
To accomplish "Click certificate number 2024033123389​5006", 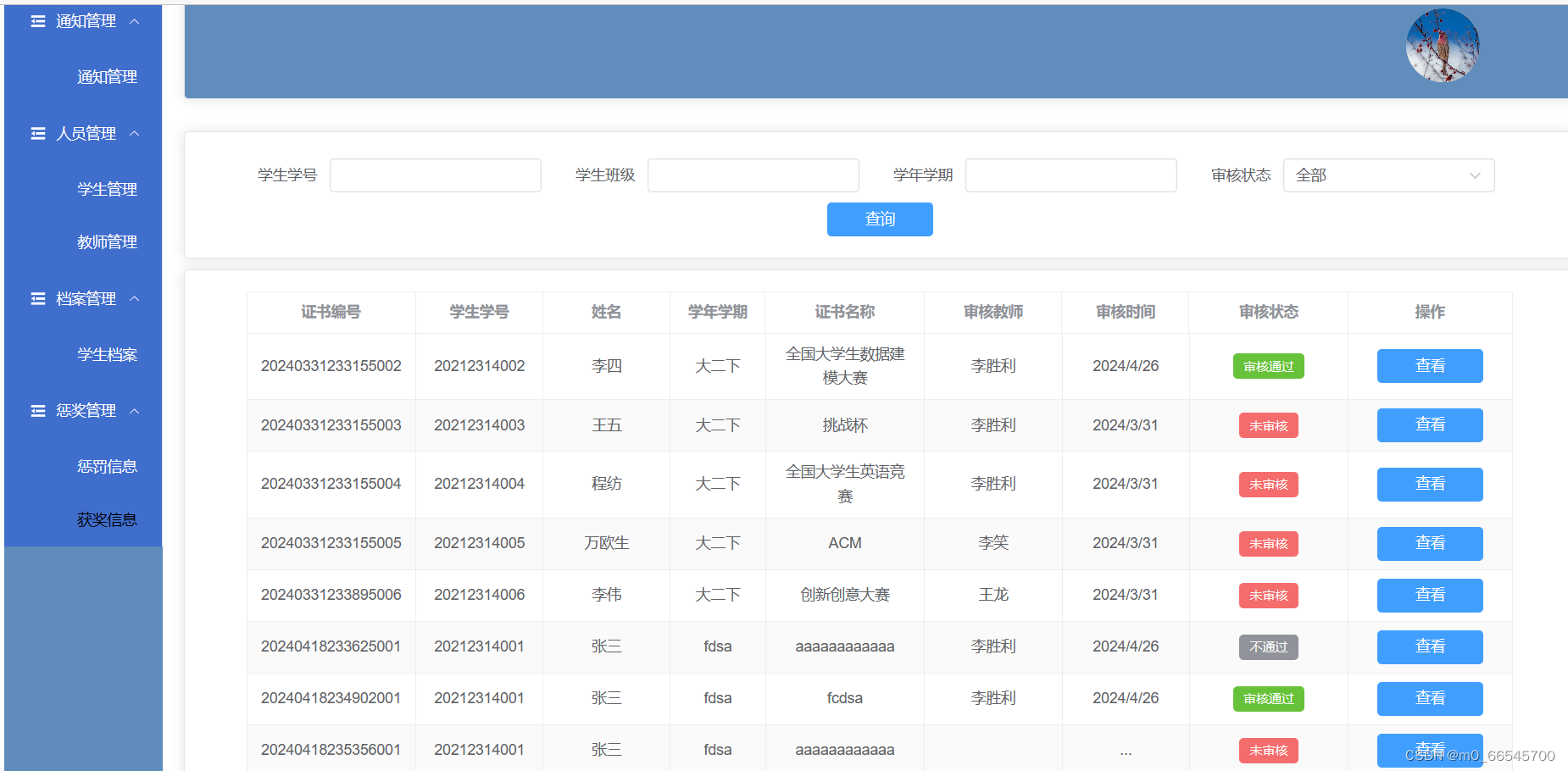I will click(331, 595).
